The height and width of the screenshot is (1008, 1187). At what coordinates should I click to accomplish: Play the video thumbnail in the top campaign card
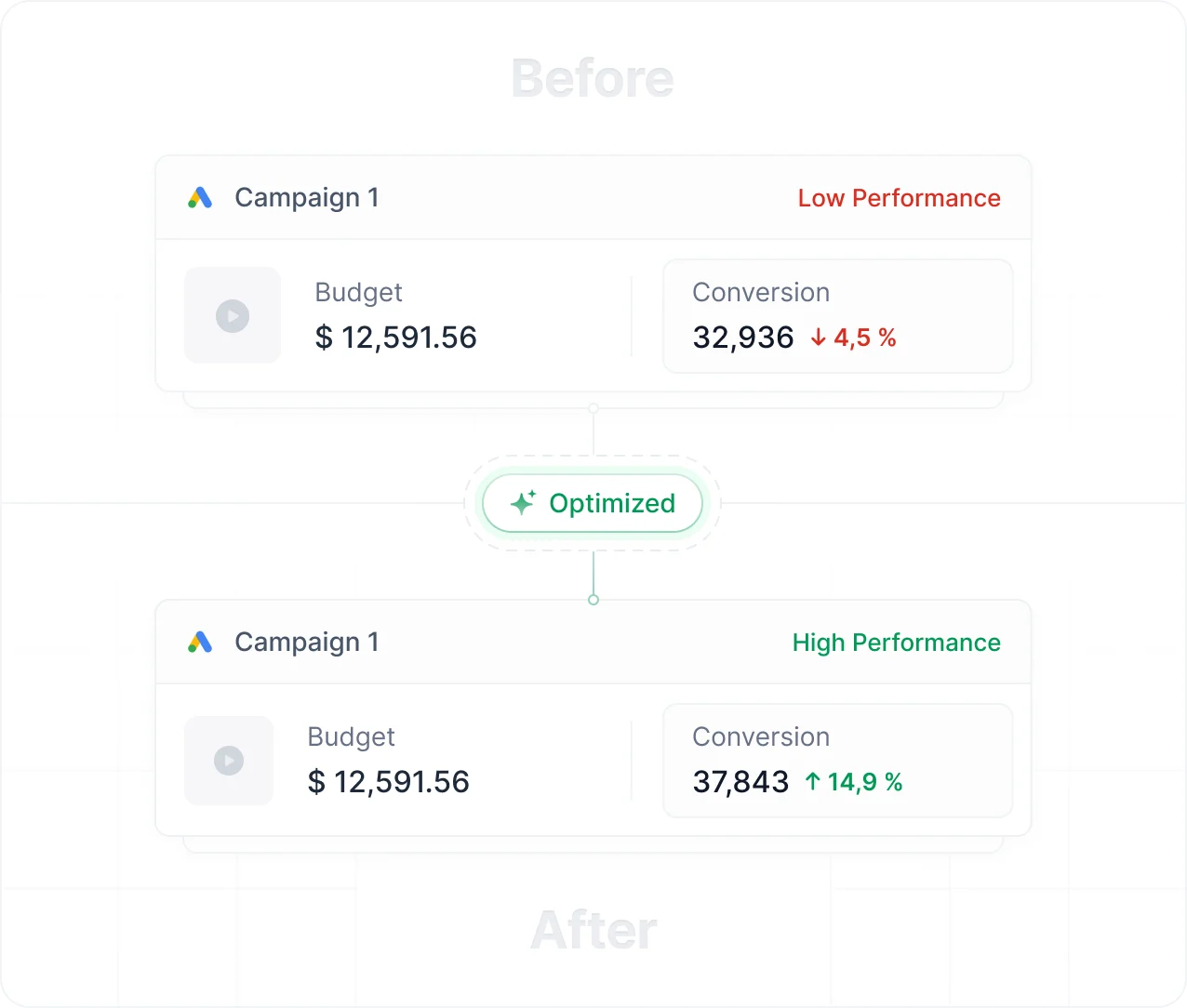(233, 315)
